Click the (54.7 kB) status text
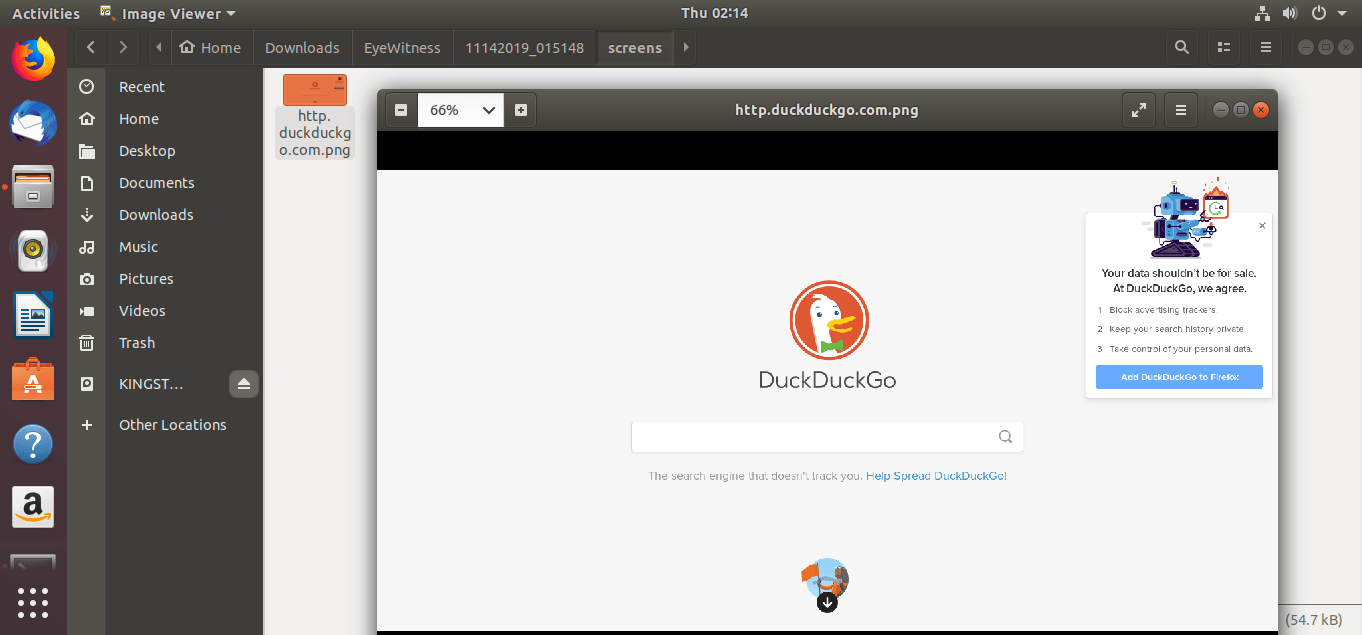 (1315, 620)
